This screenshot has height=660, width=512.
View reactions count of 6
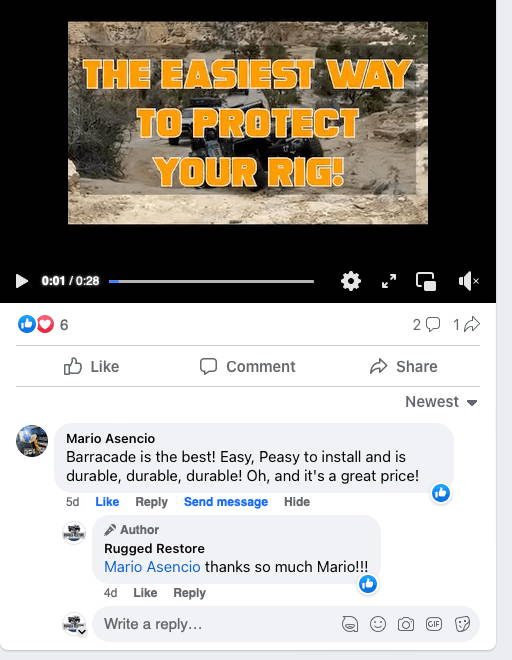[x=43, y=325]
